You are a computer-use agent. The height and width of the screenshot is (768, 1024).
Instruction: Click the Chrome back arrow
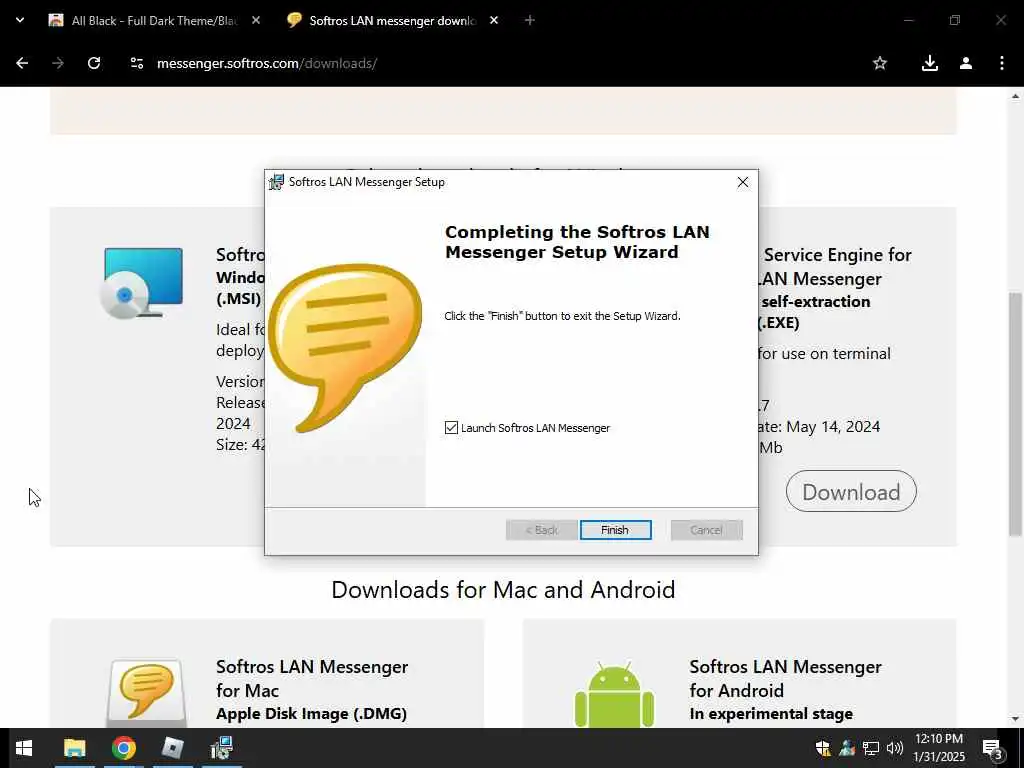pos(22,63)
